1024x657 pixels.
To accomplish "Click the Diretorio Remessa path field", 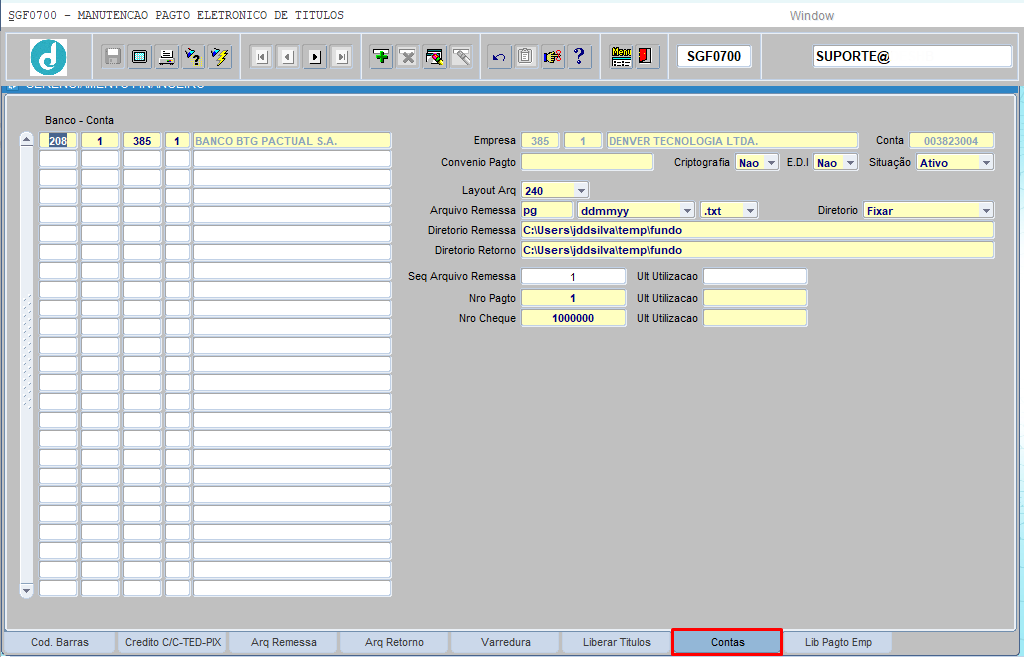I will coord(757,230).
